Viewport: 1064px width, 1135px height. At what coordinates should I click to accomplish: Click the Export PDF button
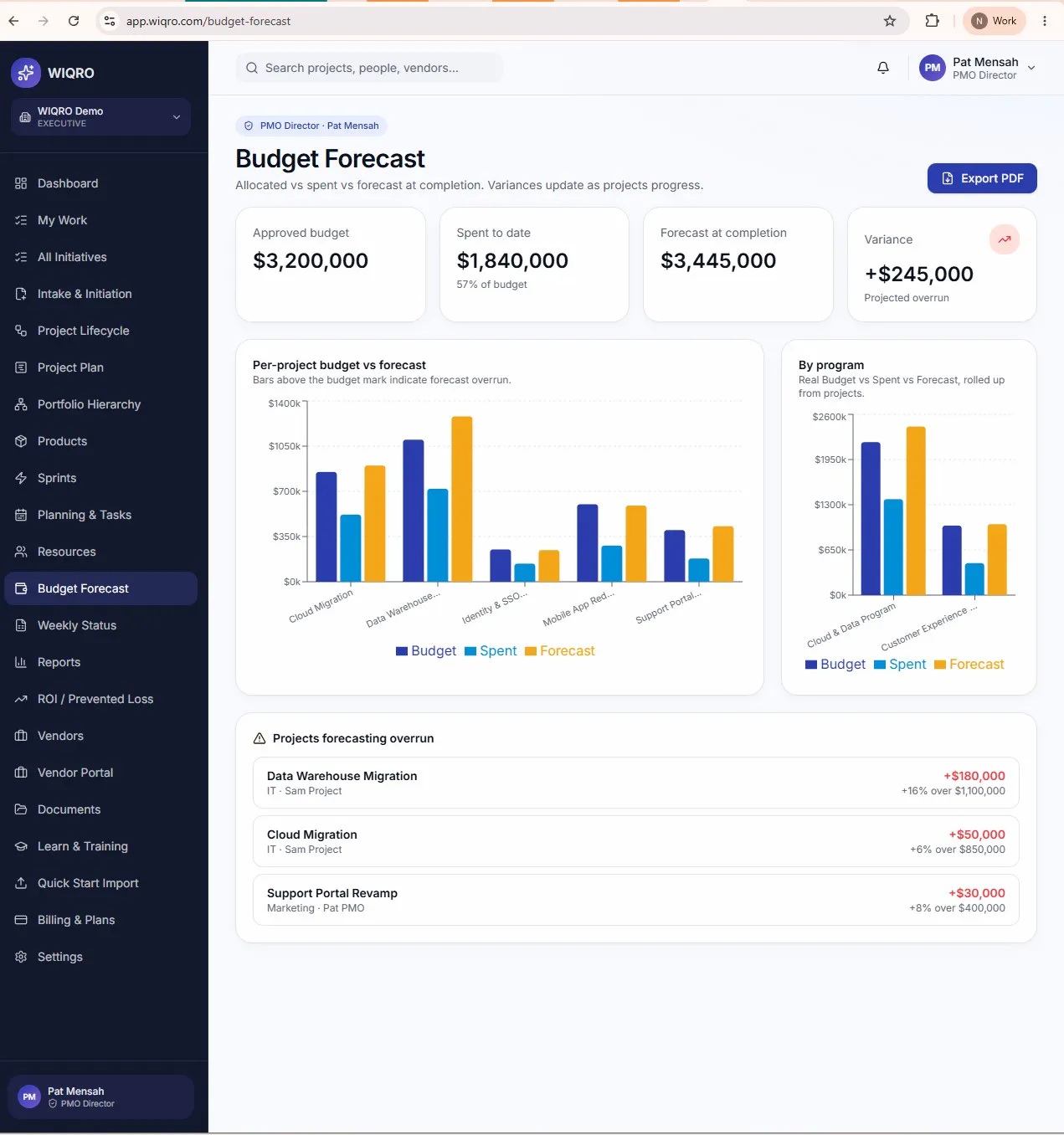982,178
